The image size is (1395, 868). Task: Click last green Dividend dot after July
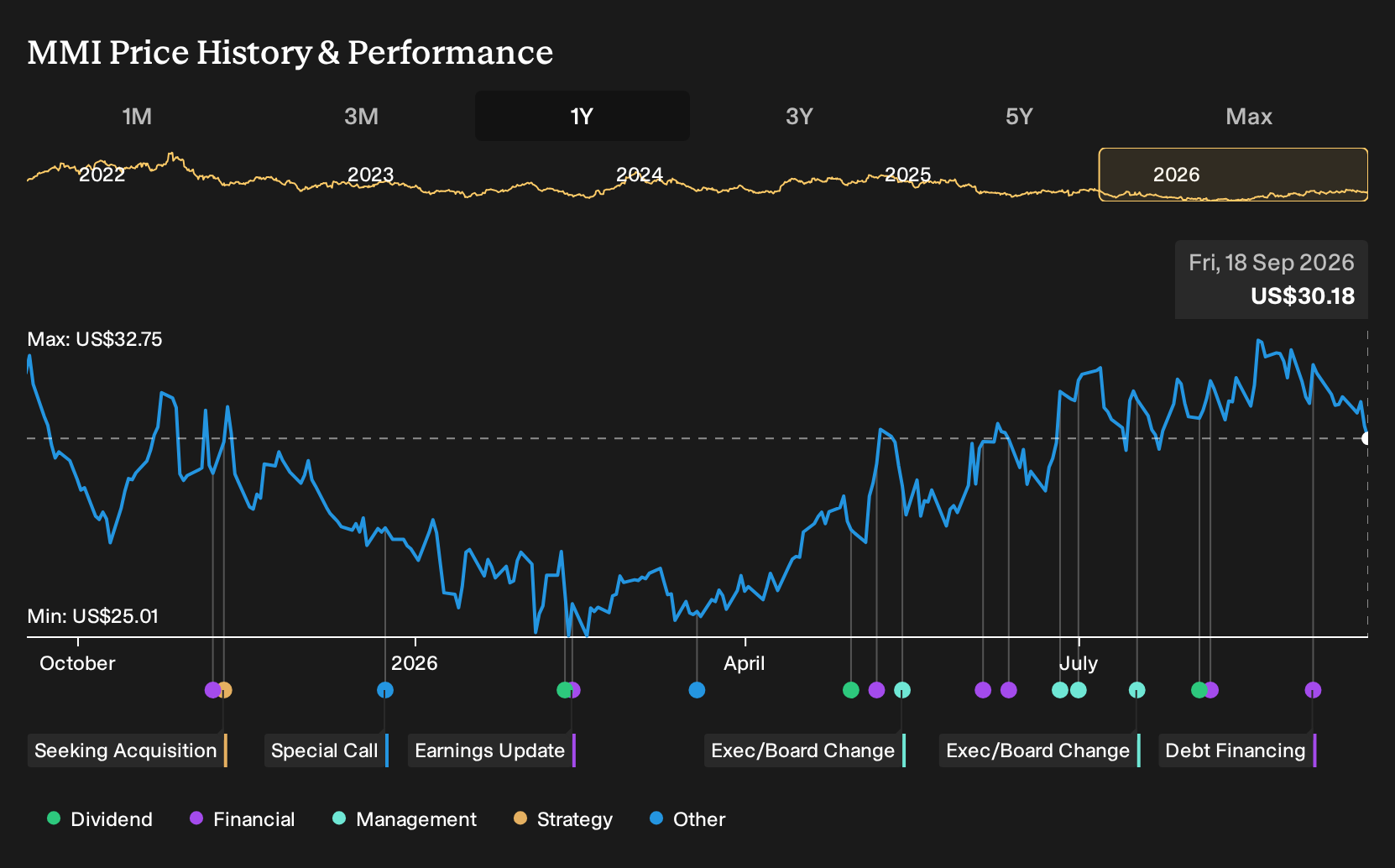point(1199,690)
